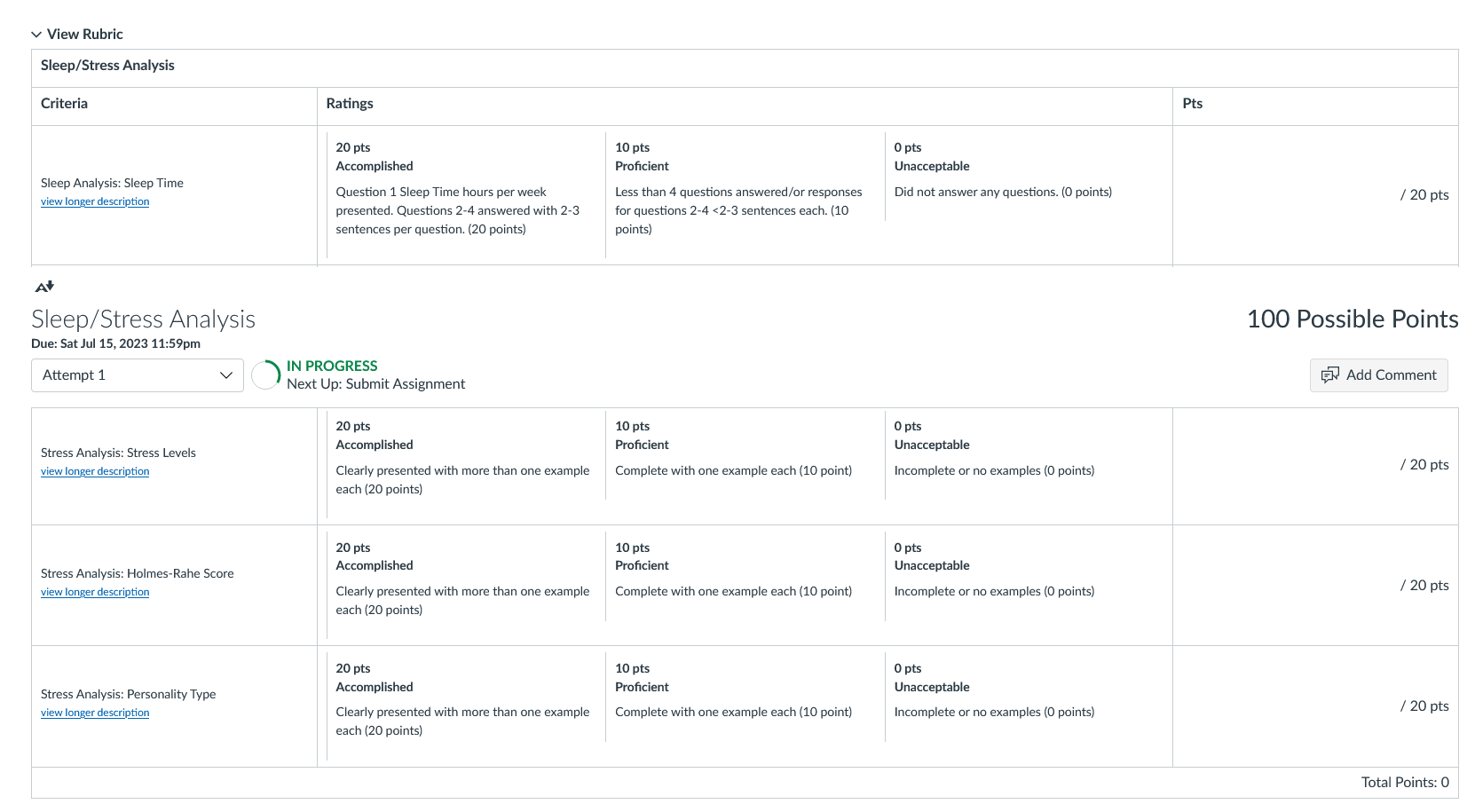1467x812 pixels.
Task: Open longer description for Holmes-Rahe Score
Action: [x=95, y=593]
